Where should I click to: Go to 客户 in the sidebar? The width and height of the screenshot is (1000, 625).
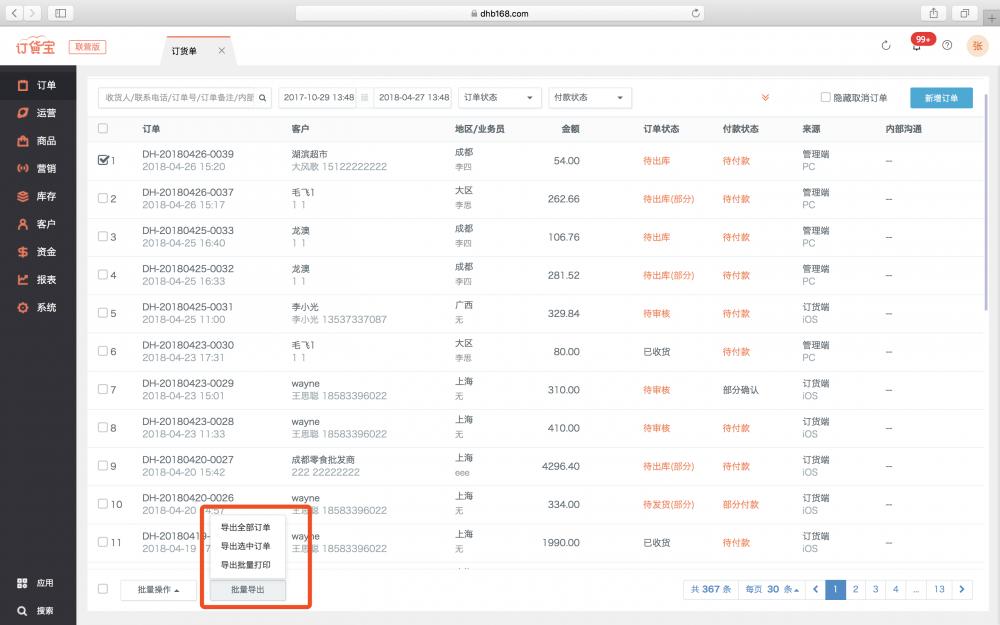[x=37, y=224]
